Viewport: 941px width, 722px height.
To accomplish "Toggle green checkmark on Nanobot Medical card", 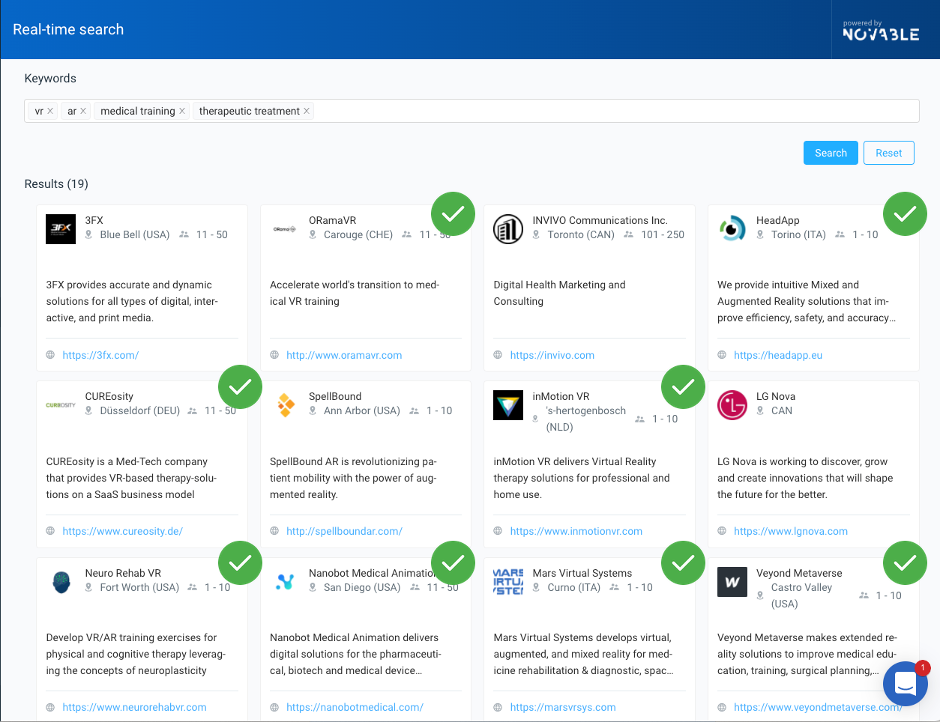I will coord(453,563).
